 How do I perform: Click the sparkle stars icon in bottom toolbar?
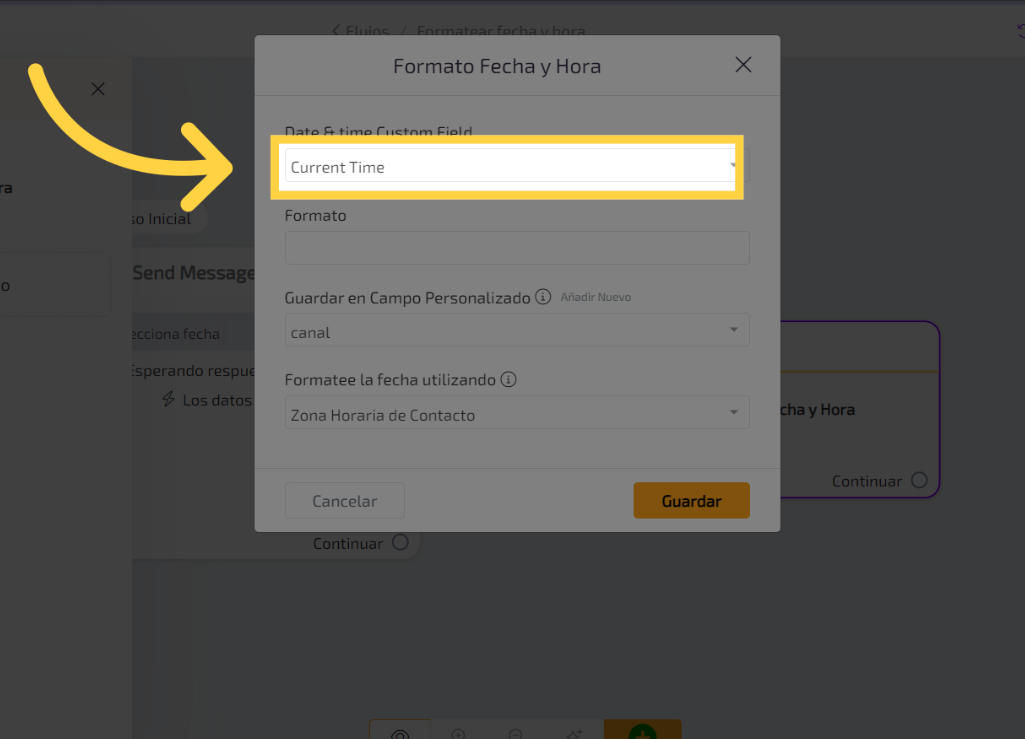point(575,735)
